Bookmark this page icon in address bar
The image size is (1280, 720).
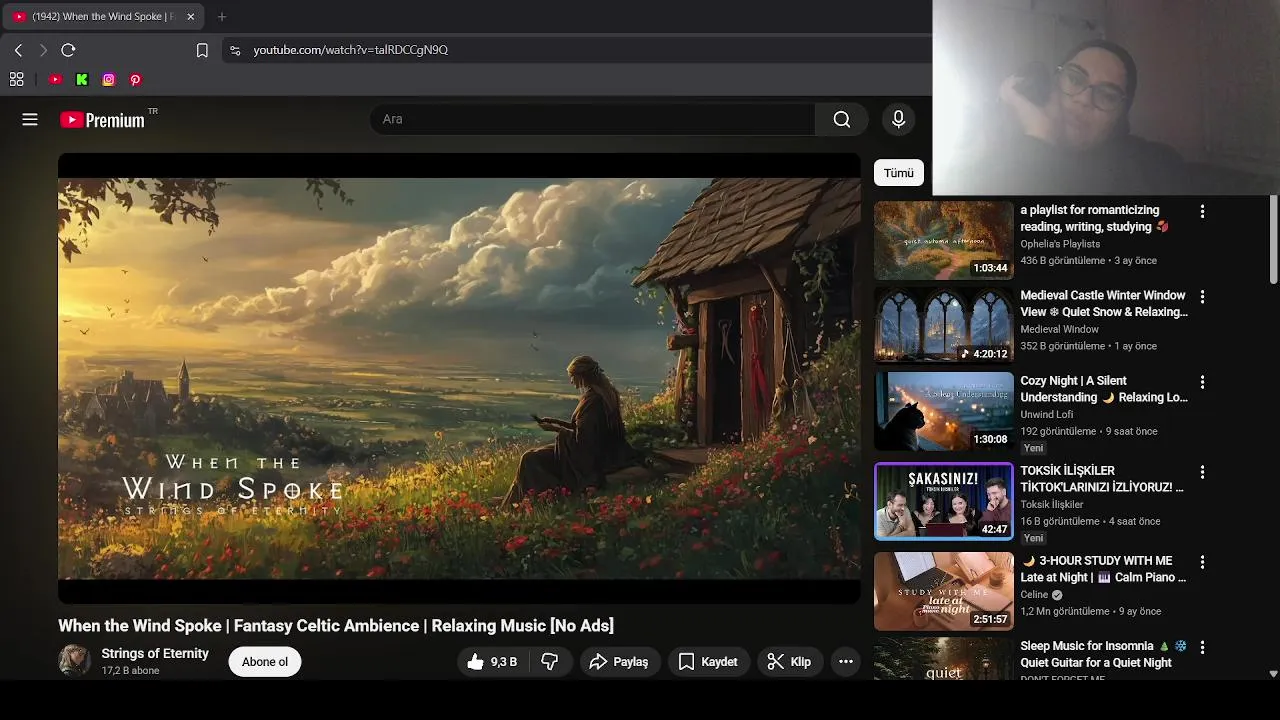(x=202, y=50)
